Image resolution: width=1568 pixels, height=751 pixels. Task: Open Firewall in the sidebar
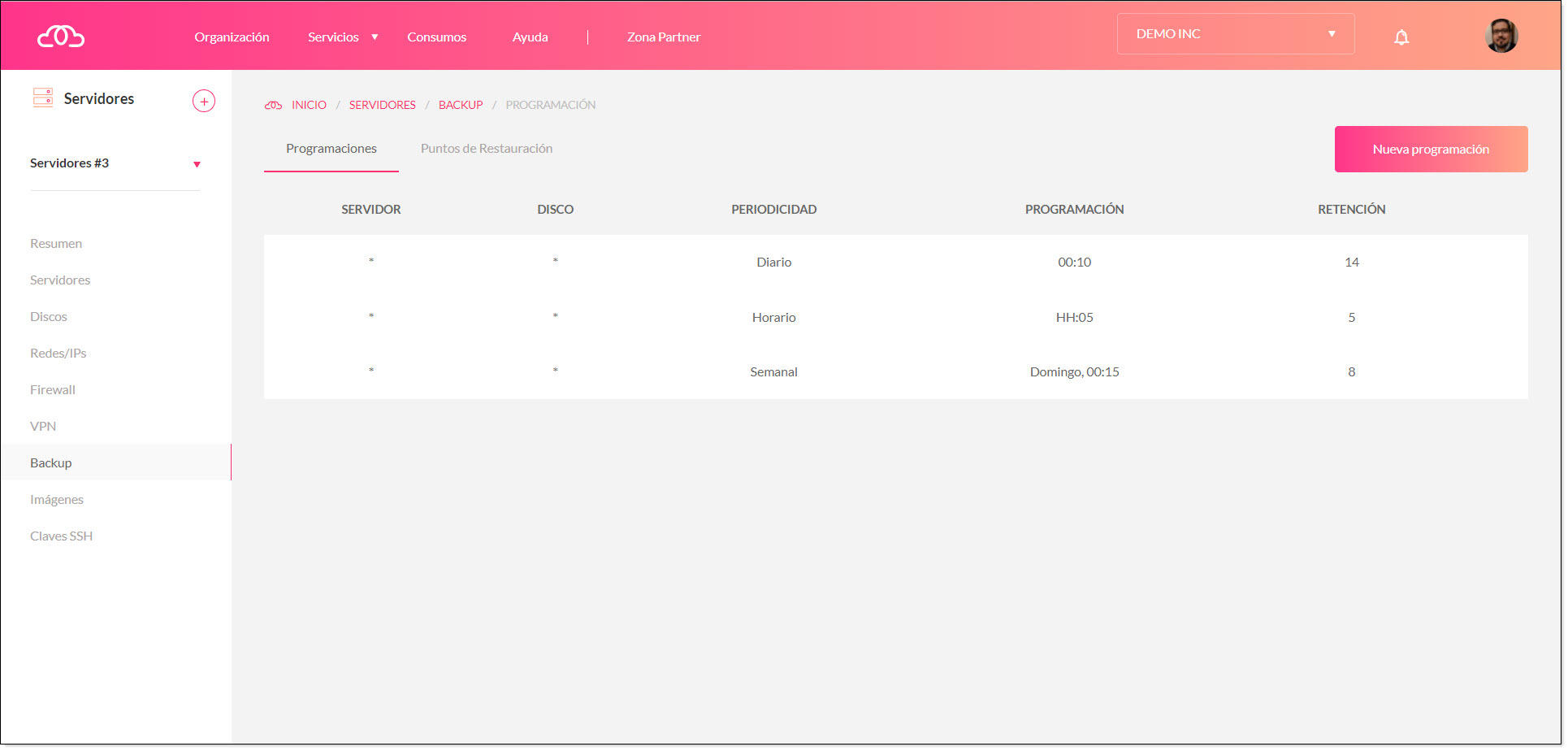(x=53, y=390)
